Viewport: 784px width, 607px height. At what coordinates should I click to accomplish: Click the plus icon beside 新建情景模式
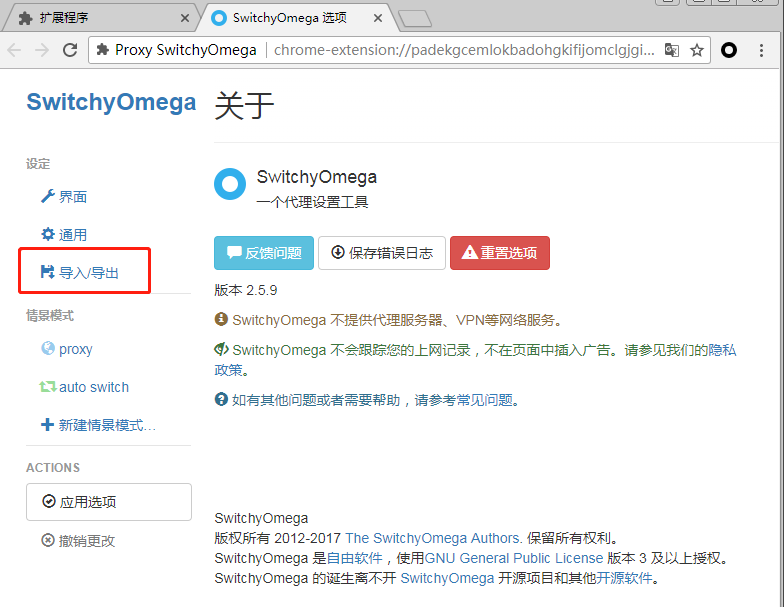click(x=47, y=424)
